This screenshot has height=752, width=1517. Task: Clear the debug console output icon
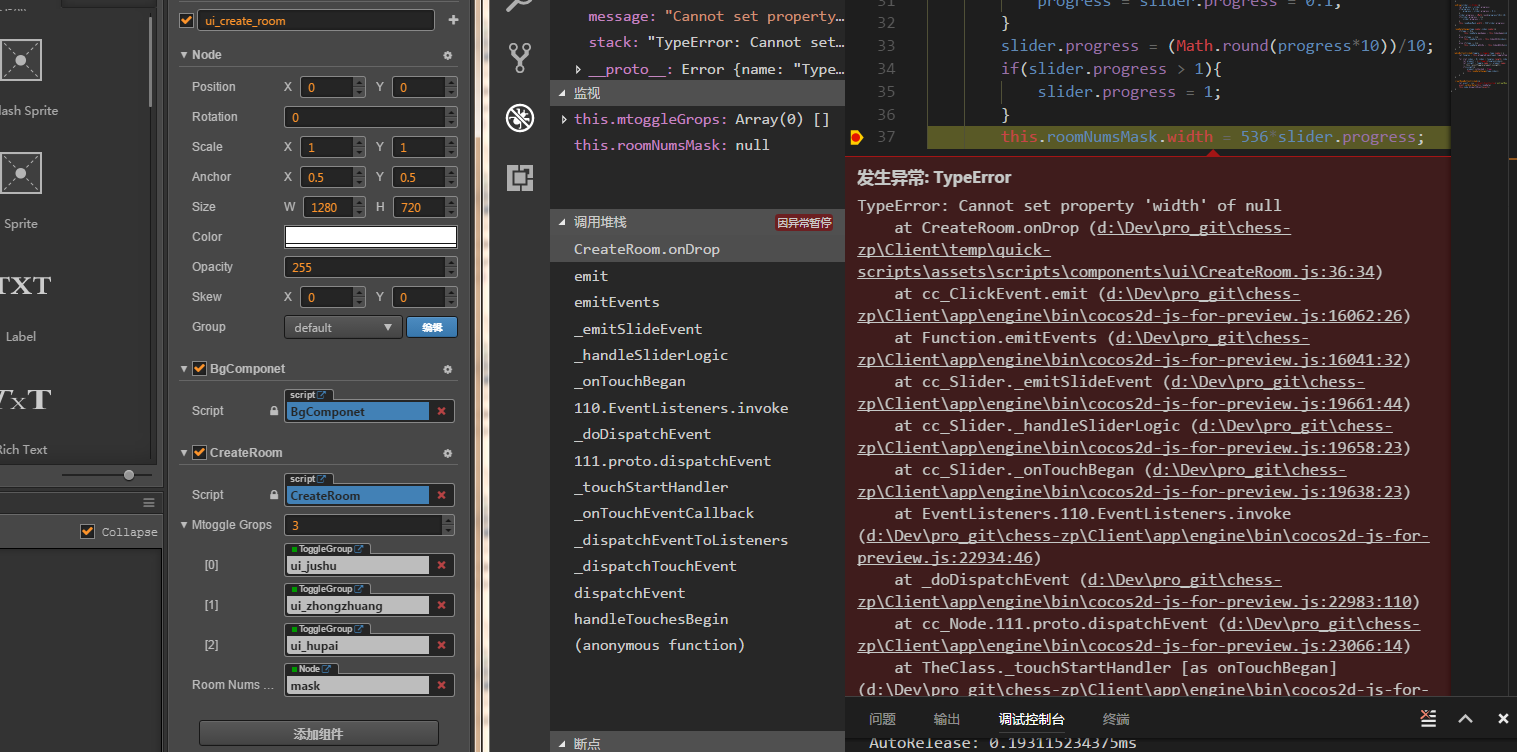click(1429, 718)
